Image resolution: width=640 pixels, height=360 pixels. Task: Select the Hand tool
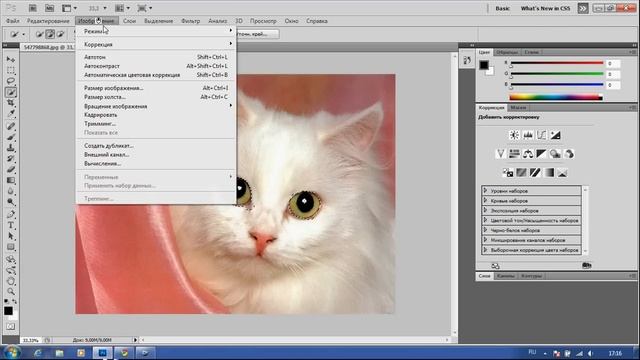[x=11, y=281]
